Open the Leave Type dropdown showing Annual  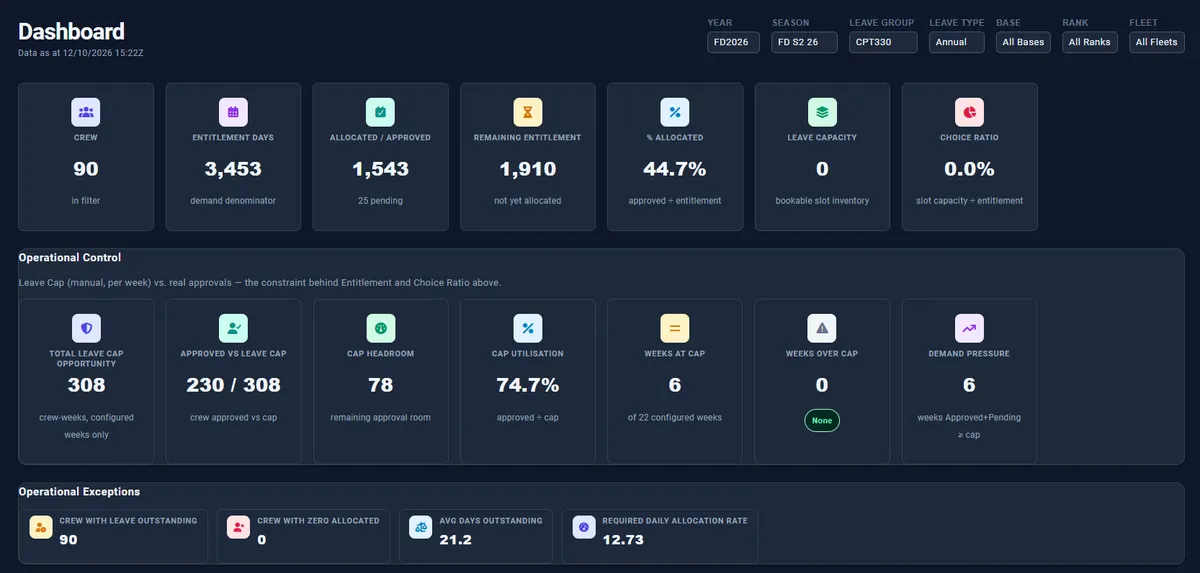(x=956, y=42)
